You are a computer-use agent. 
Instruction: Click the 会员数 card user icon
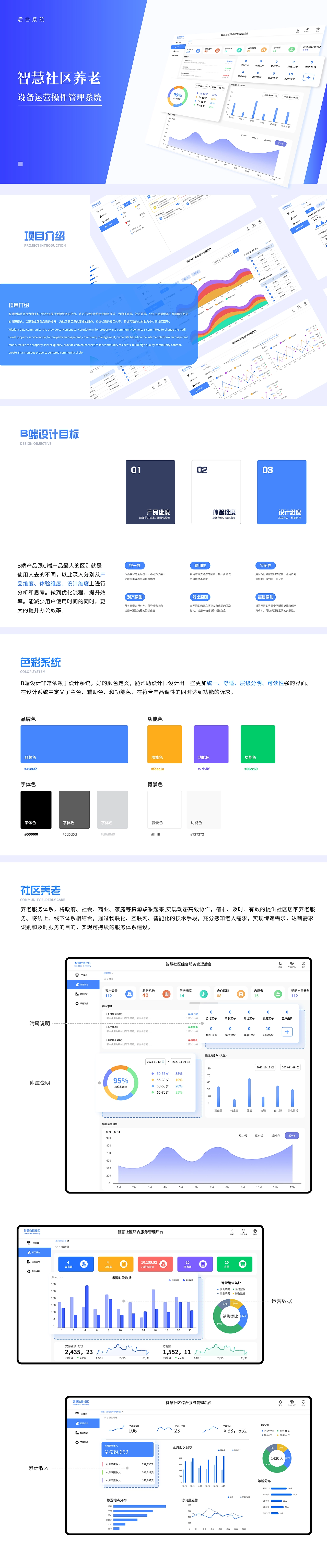pyautogui.click(x=84, y=1264)
